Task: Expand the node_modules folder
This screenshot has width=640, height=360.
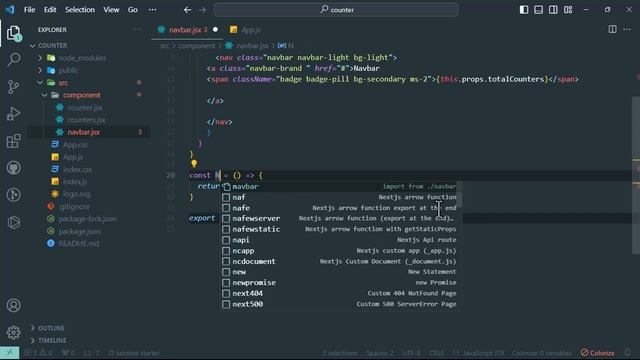Action: [40, 58]
